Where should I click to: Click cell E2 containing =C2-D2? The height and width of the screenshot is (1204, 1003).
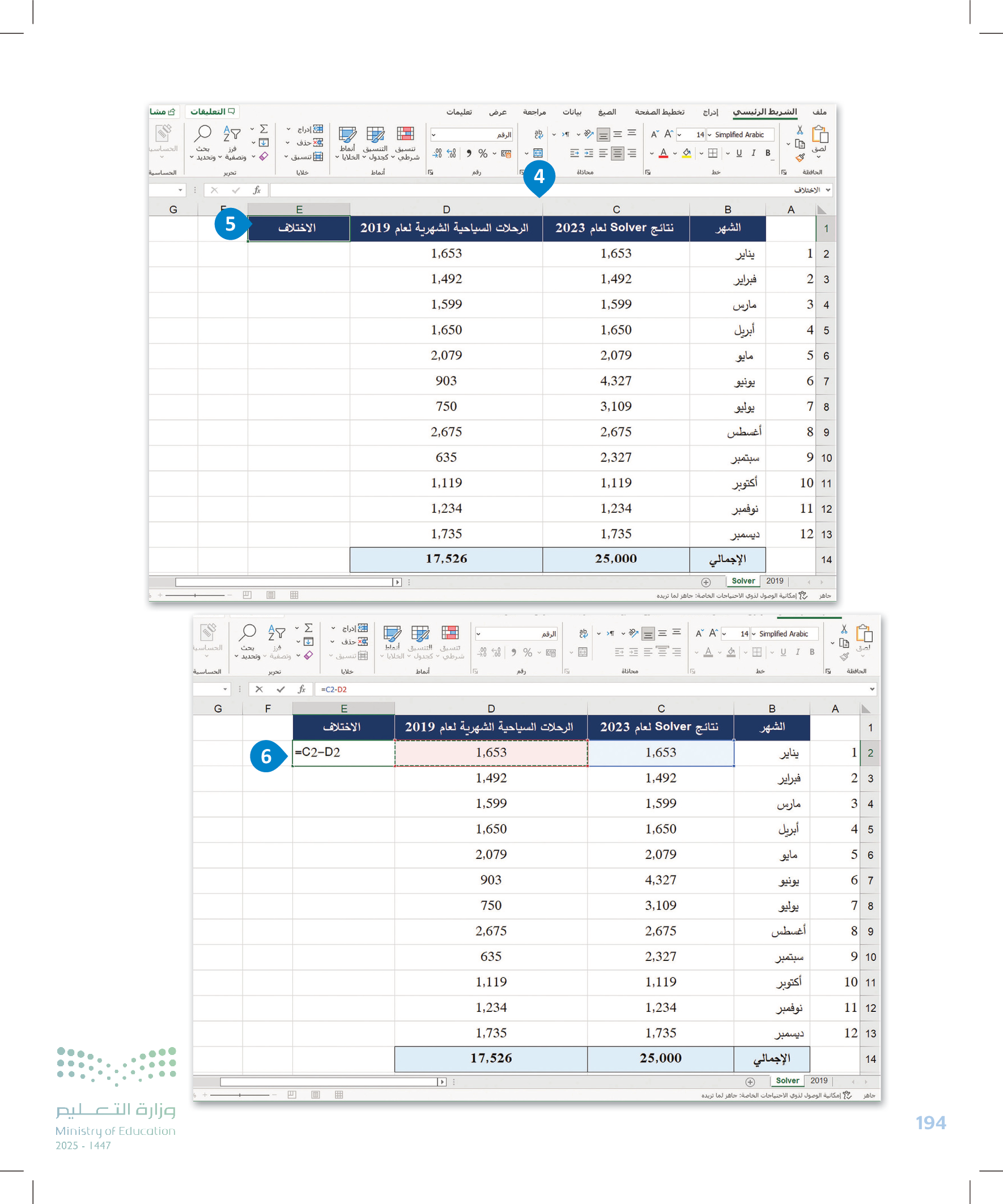point(343,753)
